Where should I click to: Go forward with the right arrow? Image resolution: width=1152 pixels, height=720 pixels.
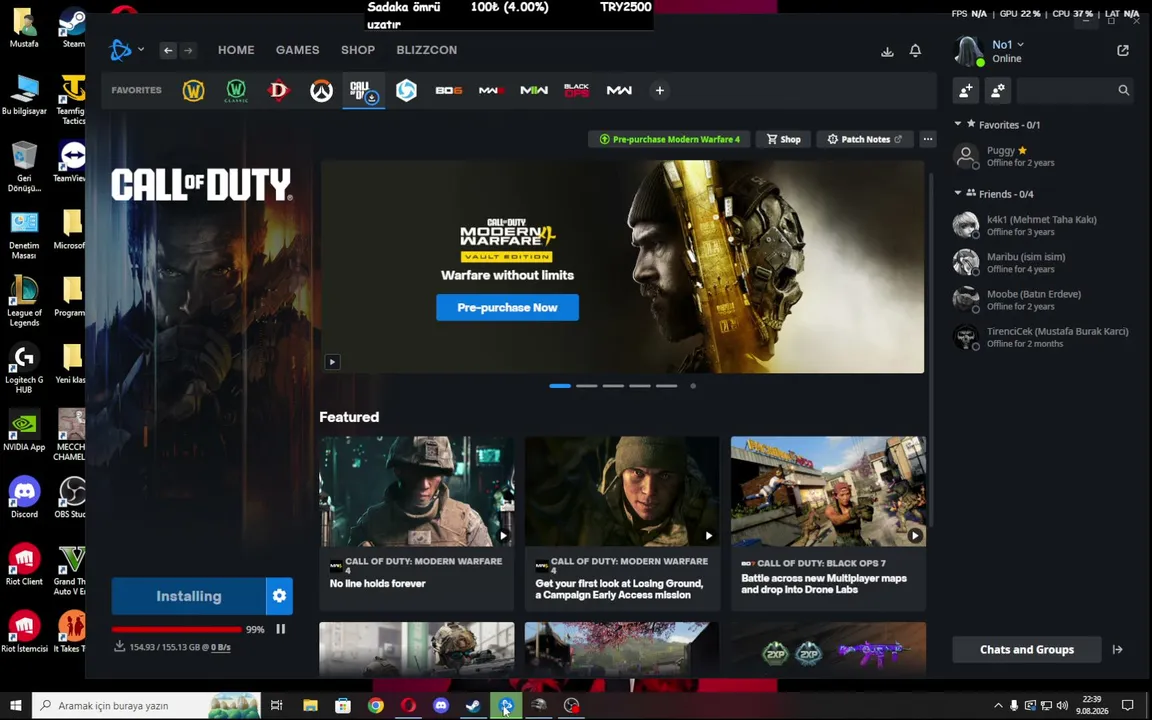(x=188, y=50)
